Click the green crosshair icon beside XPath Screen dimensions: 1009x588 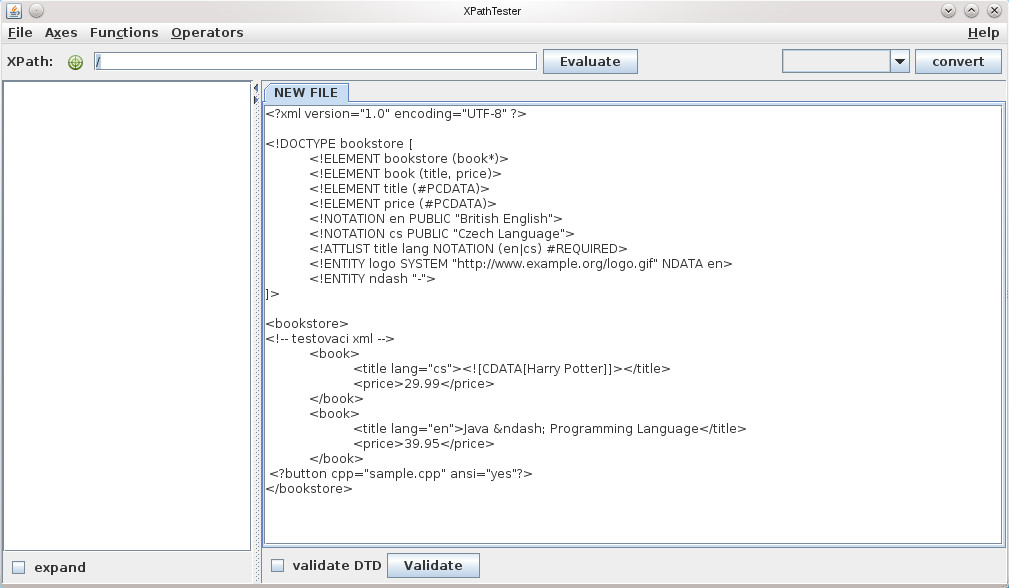tap(75, 62)
